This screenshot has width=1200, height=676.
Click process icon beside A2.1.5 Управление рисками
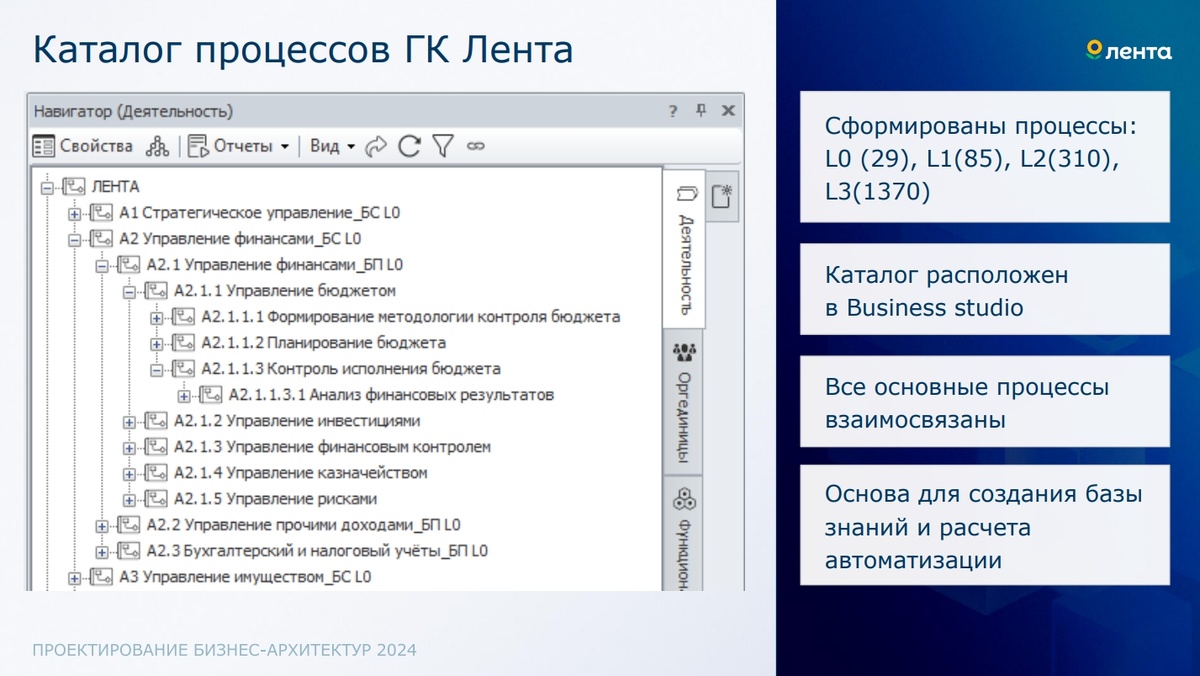coord(156,499)
